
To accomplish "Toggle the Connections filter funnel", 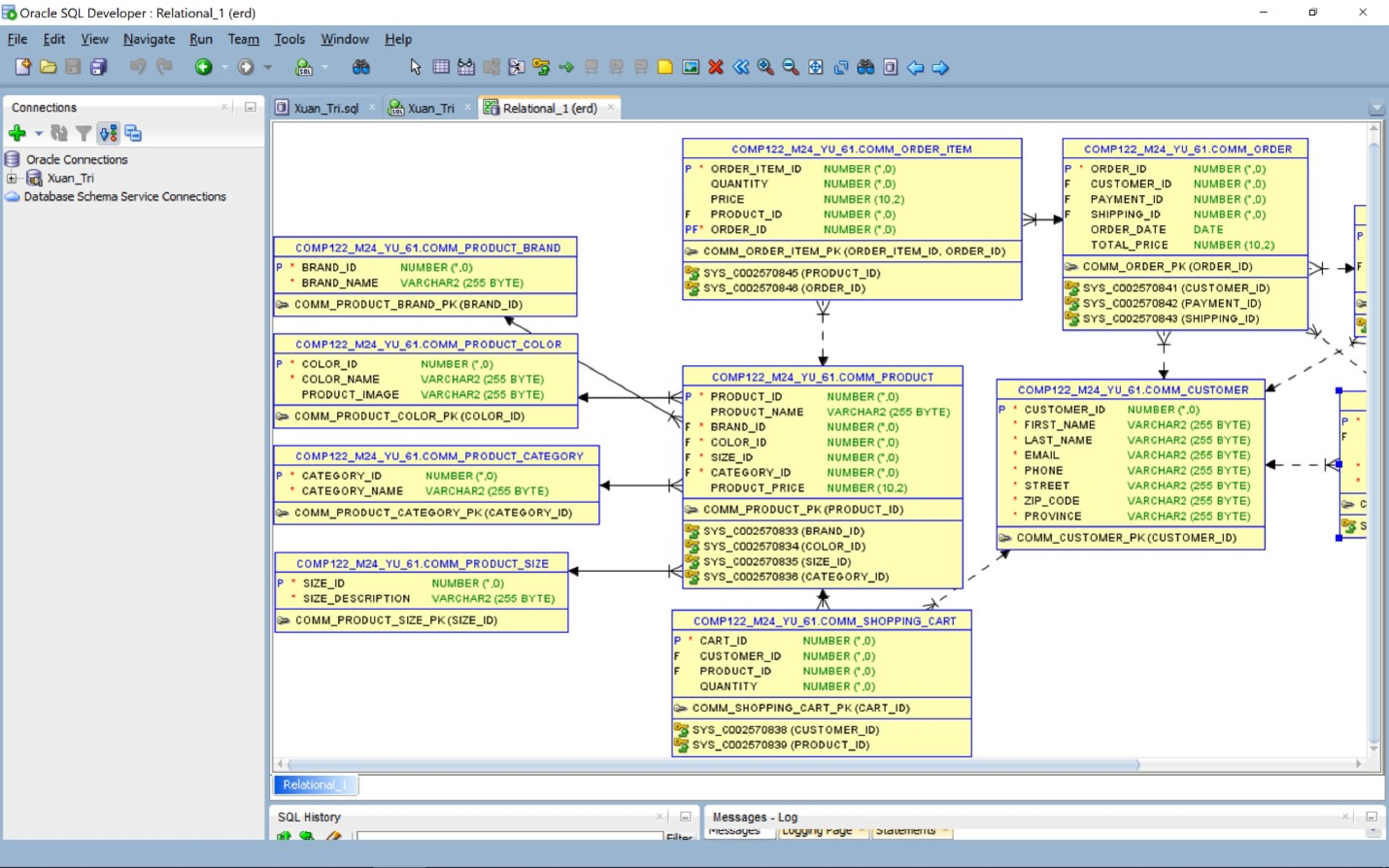I will (x=83, y=133).
